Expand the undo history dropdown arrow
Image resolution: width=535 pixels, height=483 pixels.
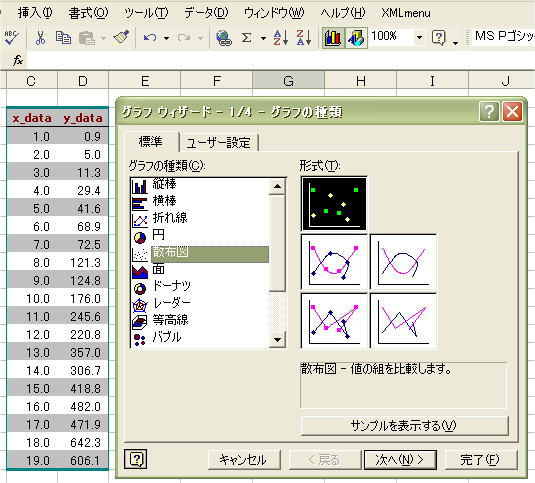point(167,38)
